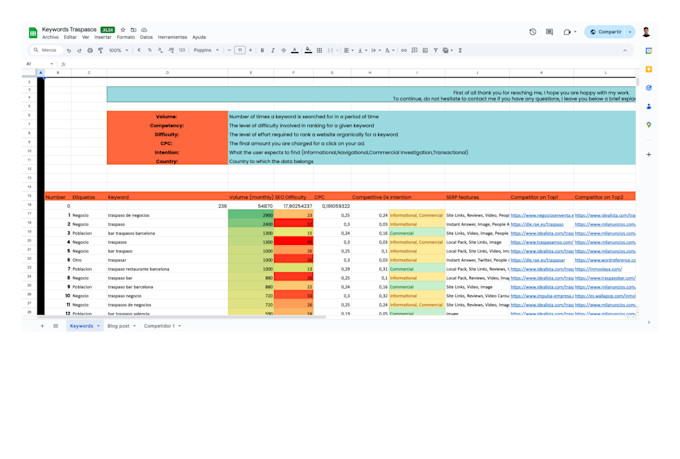Format as percent
The image size is (680, 459).
click(x=150, y=50)
